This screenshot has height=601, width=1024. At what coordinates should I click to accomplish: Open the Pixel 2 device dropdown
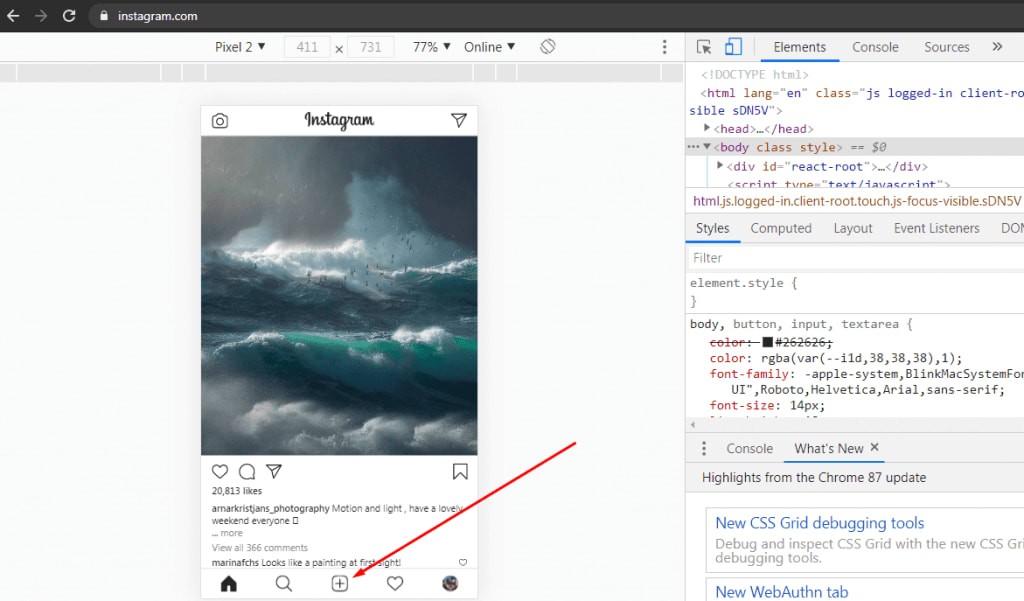coord(240,47)
